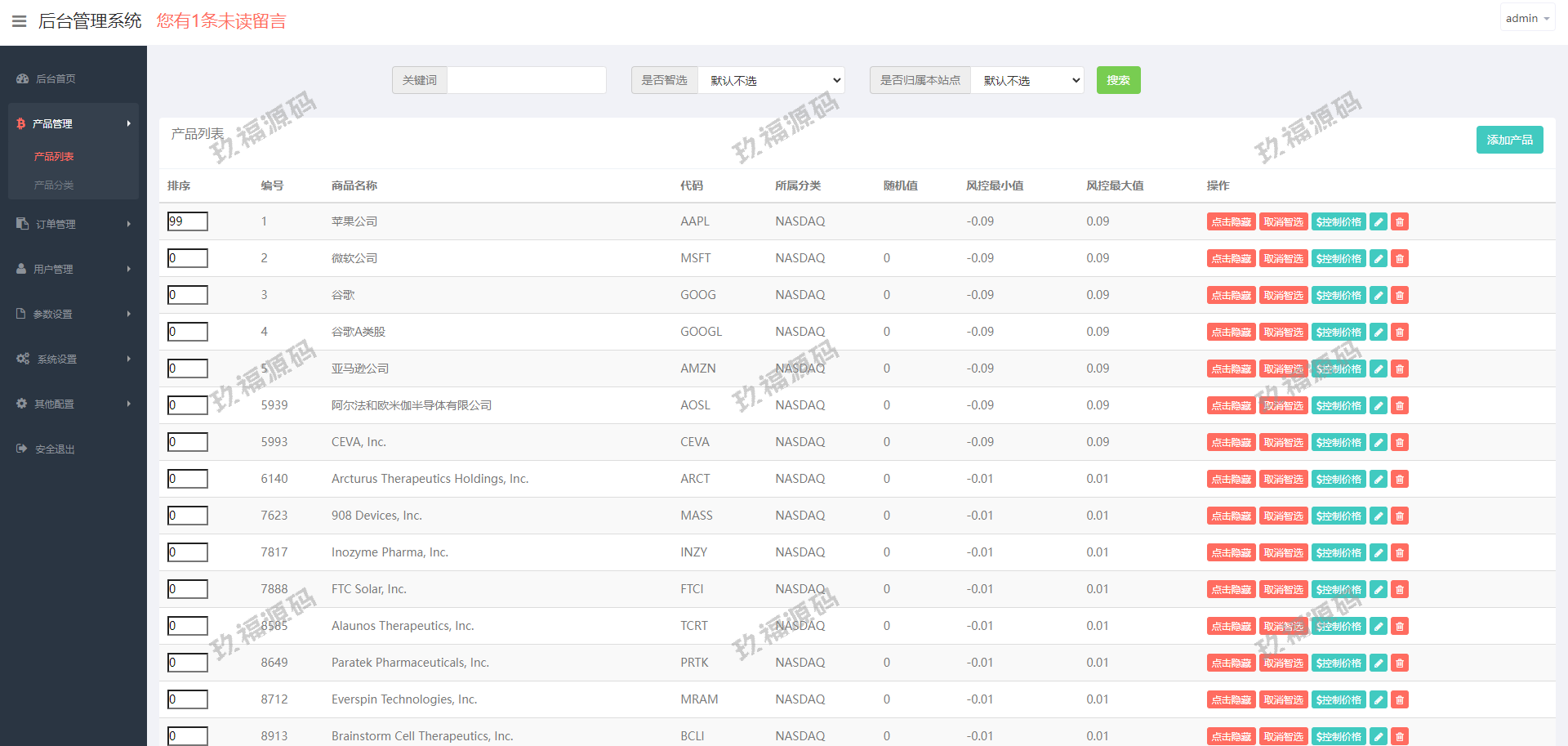
Task: Open the 是否智选 dropdown
Action: [x=771, y=80]
